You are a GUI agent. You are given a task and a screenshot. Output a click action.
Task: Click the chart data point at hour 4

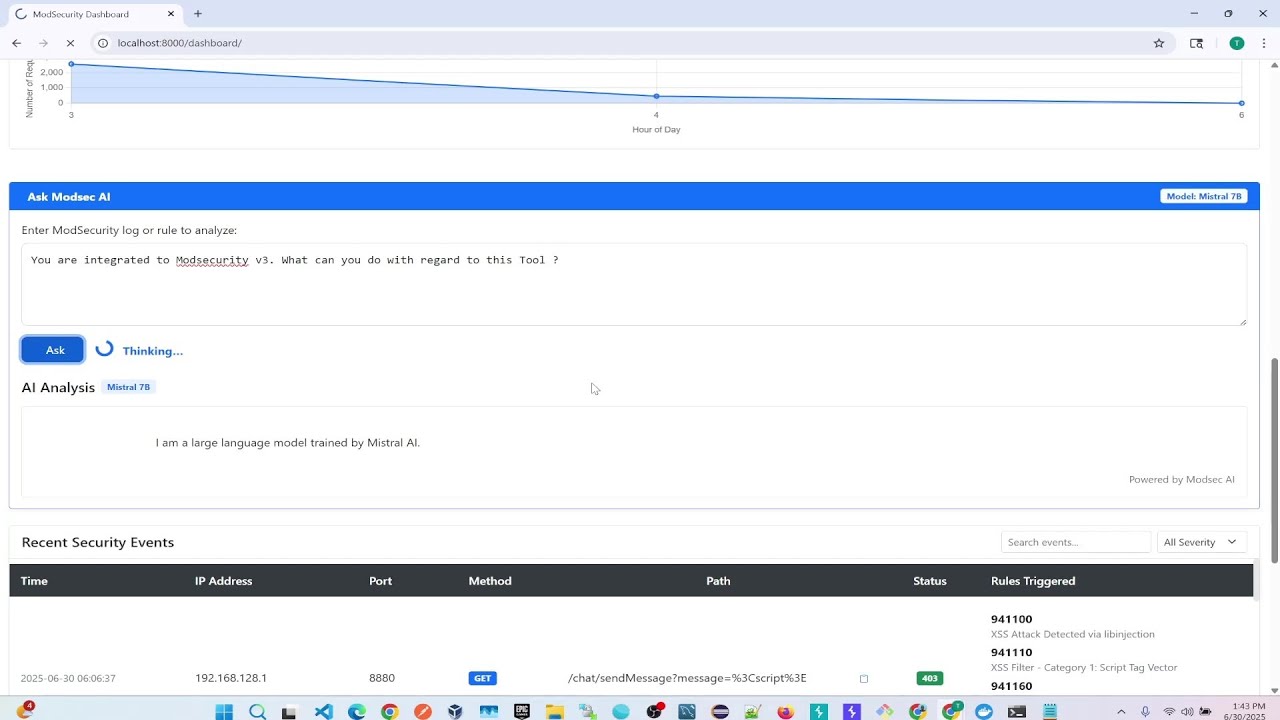pyautogui.click(x=656, y=96)
